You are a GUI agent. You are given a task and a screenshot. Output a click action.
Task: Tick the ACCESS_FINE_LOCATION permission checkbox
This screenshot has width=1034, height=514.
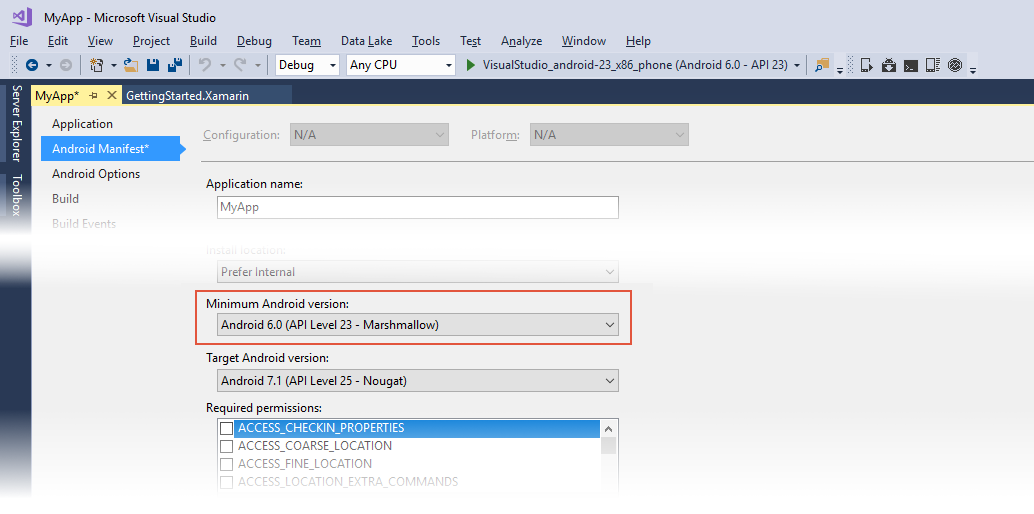pyautogui.click(x=227, y=464)
